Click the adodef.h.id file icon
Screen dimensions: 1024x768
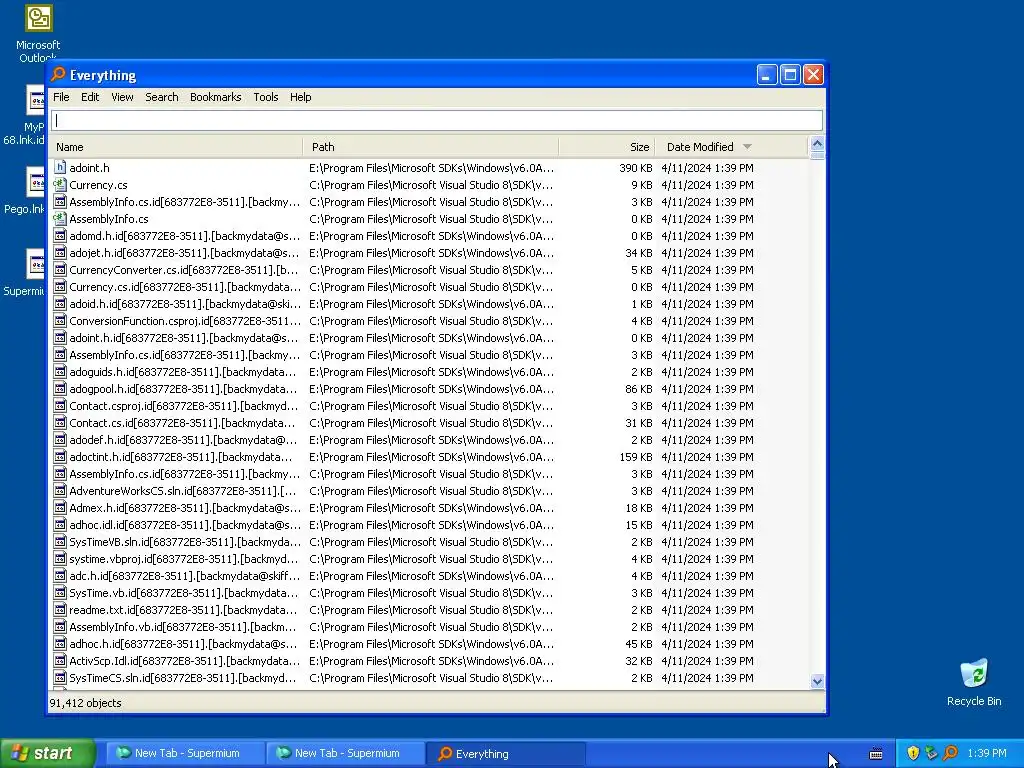tap(60, 440)
